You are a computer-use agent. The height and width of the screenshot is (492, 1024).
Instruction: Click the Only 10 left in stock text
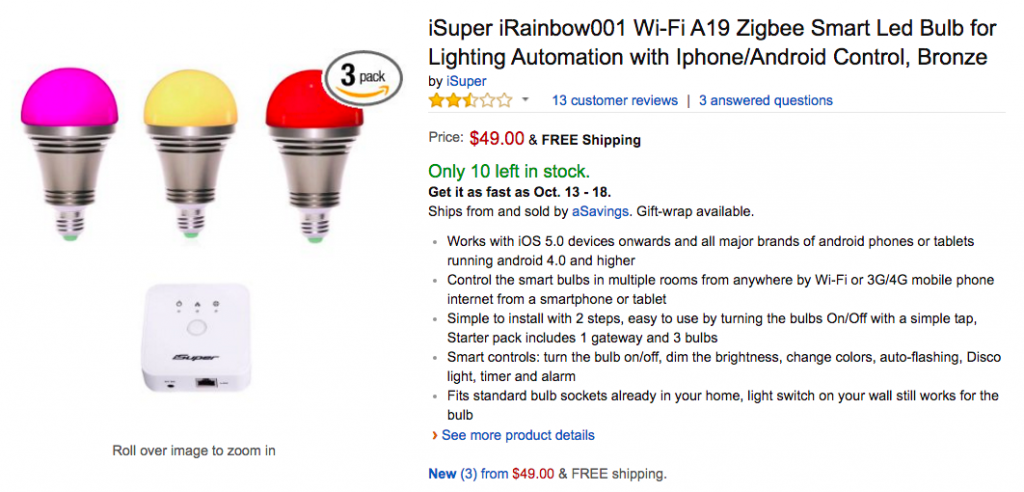tap(508, 170)
